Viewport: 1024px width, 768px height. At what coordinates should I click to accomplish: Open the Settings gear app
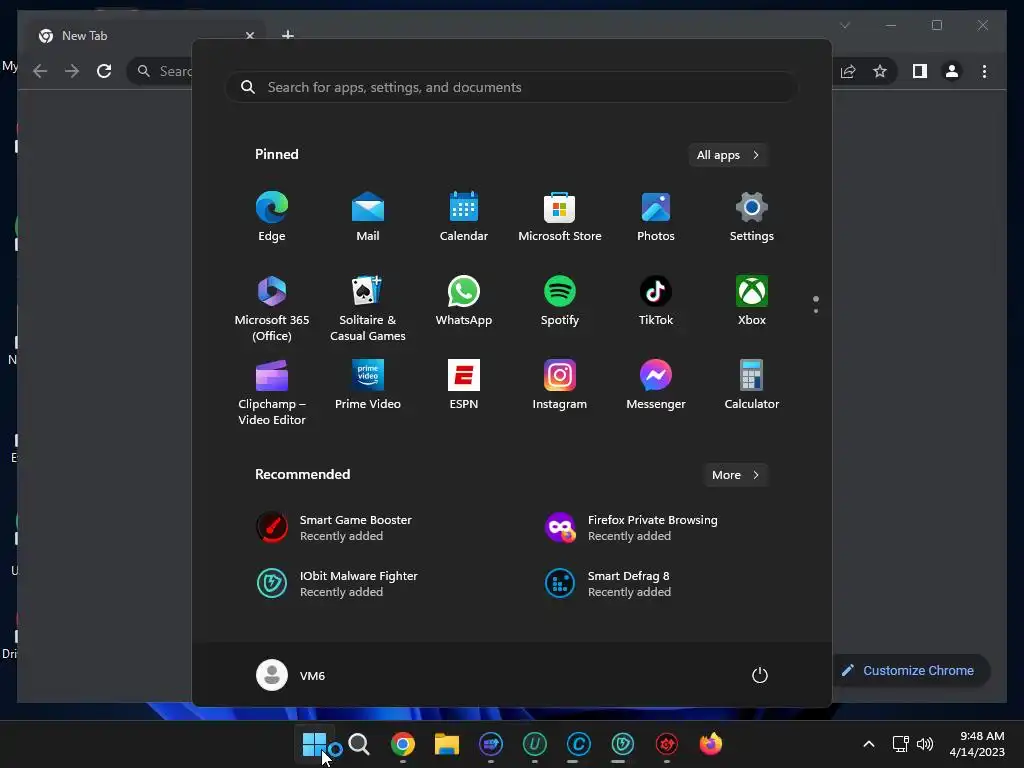click(x=752, y=217)
